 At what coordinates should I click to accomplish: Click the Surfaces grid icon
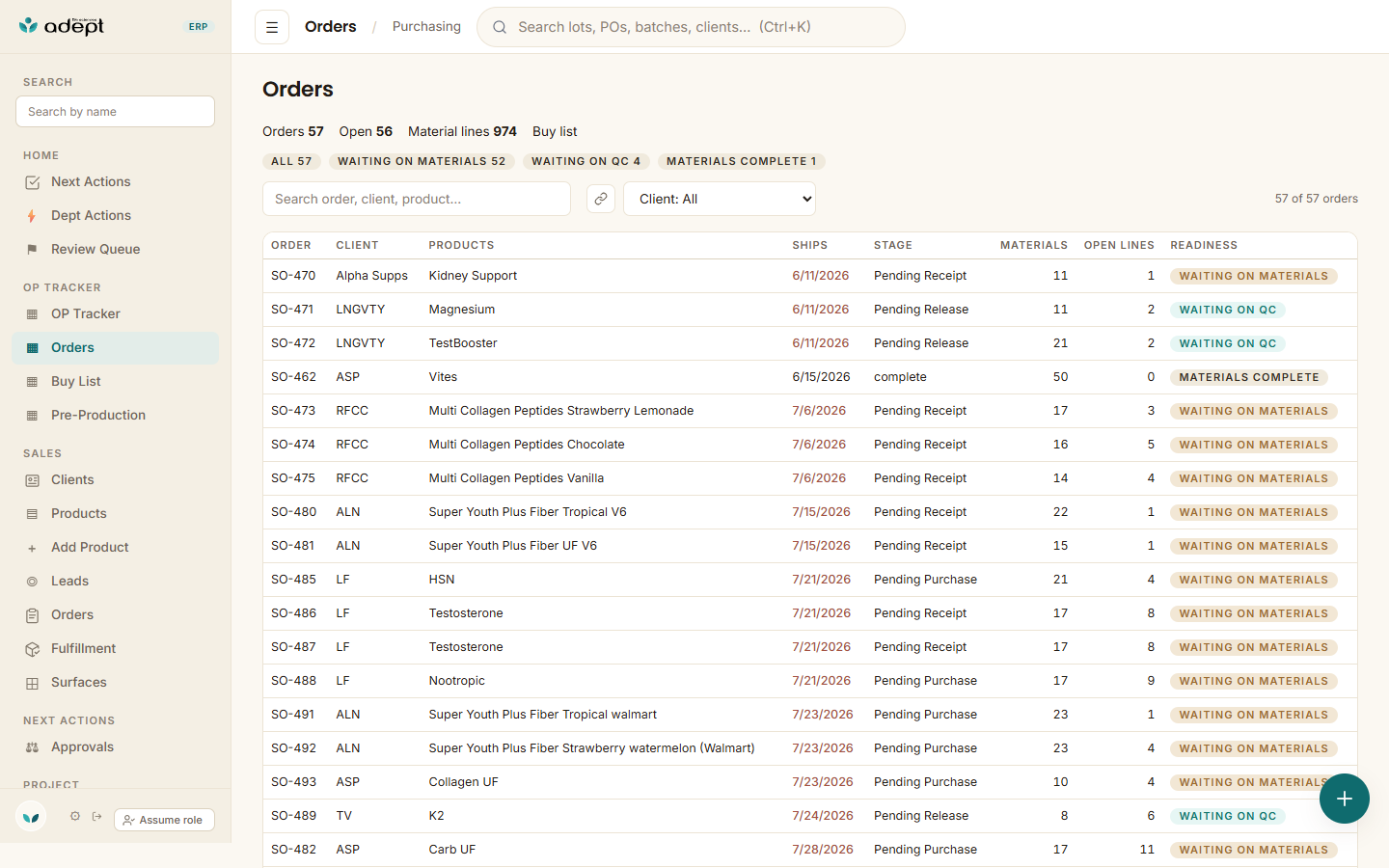tap(32, 683)
